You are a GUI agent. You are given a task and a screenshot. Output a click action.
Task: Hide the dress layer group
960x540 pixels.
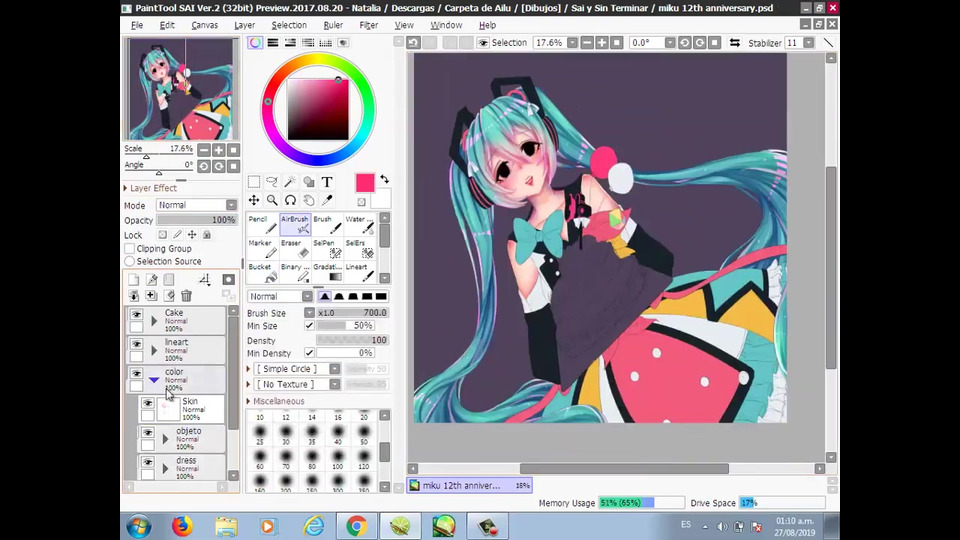point(148,462)
